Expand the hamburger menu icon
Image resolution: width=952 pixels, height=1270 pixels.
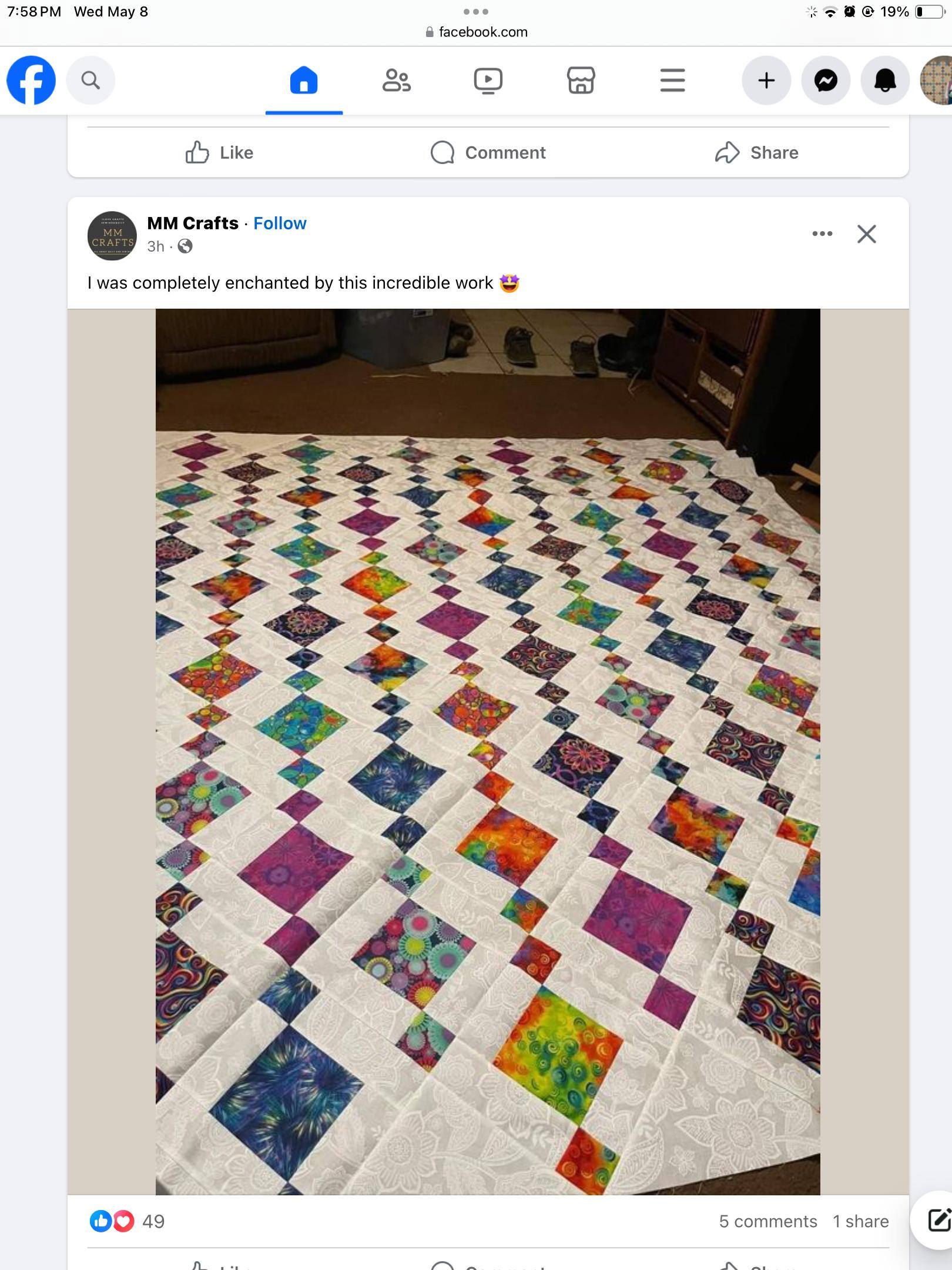coord(673,81)
